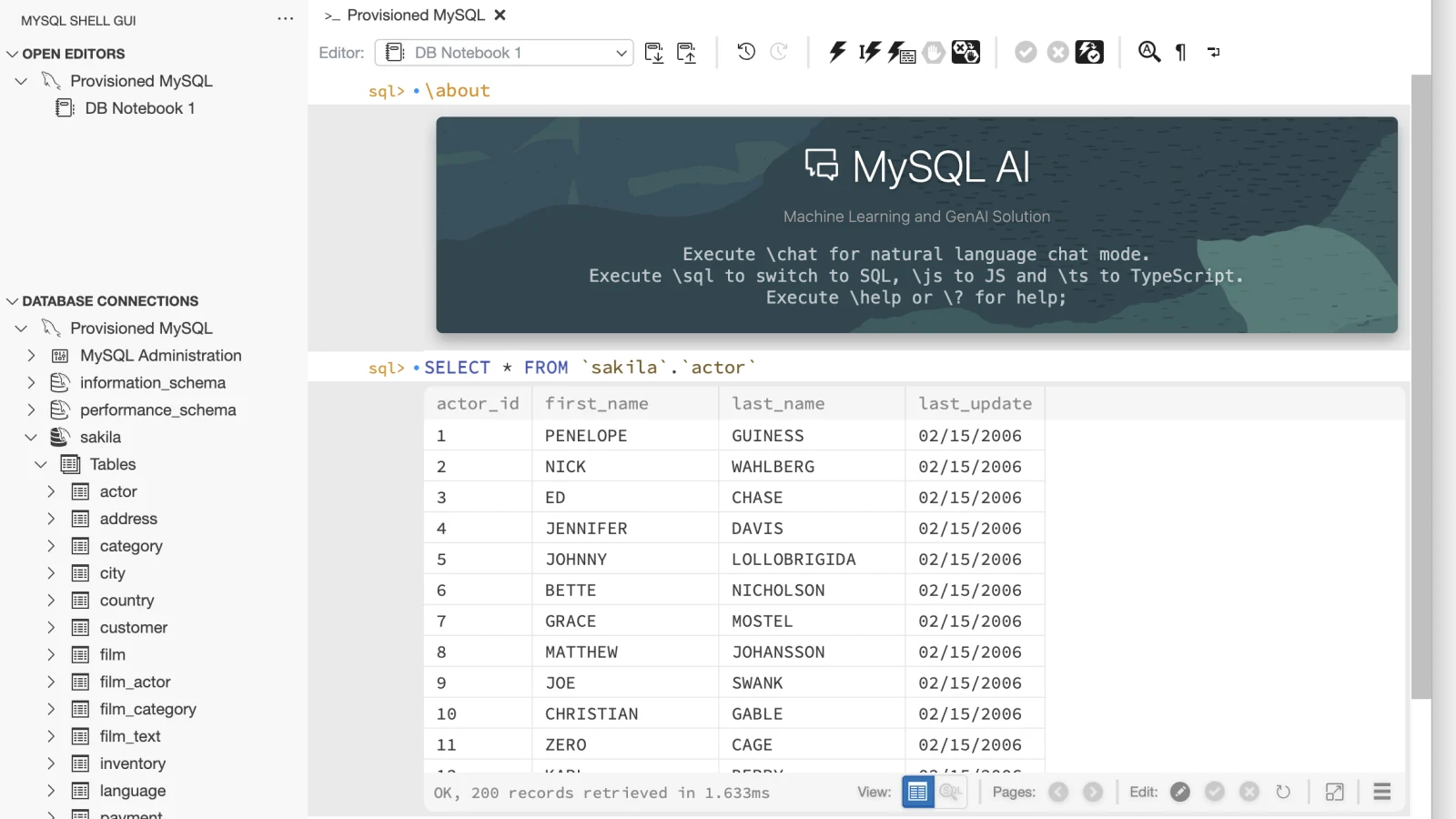Expand the actor table node
Screen dimensions: 1456x819
51,491
